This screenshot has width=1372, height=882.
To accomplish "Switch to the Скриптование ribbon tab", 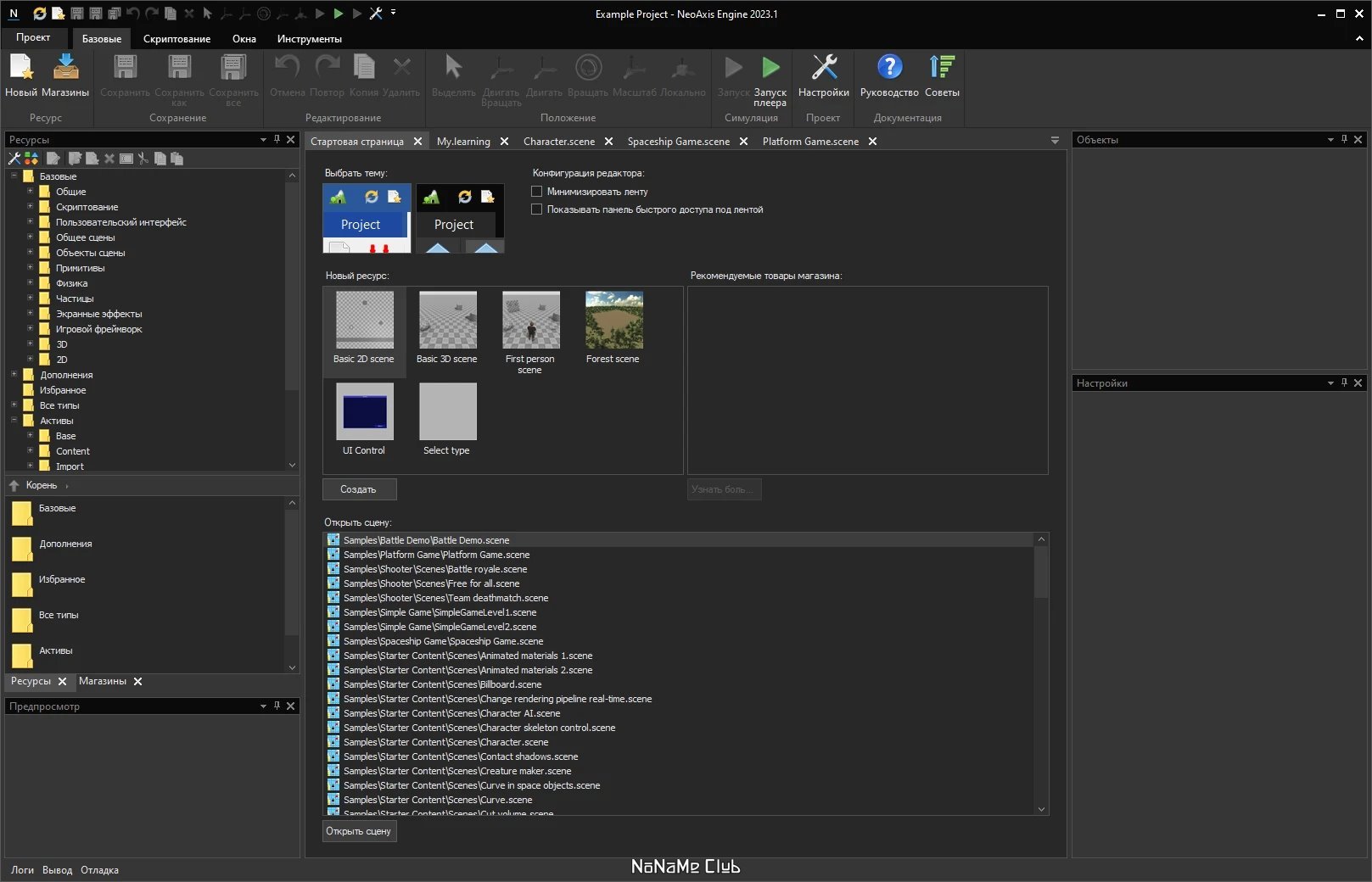I will pyautogui.click(x=176, y=39).
